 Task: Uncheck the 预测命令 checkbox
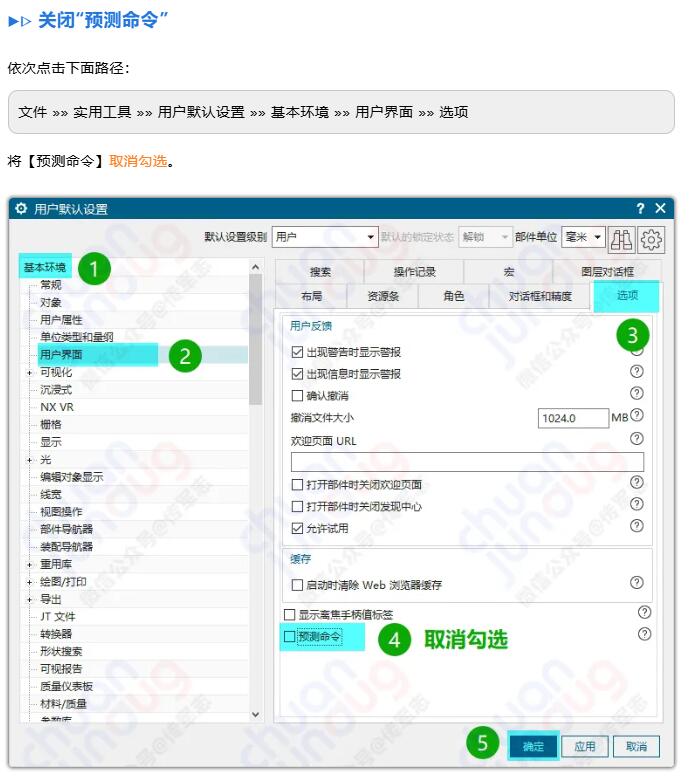click(x=291, y=636)
